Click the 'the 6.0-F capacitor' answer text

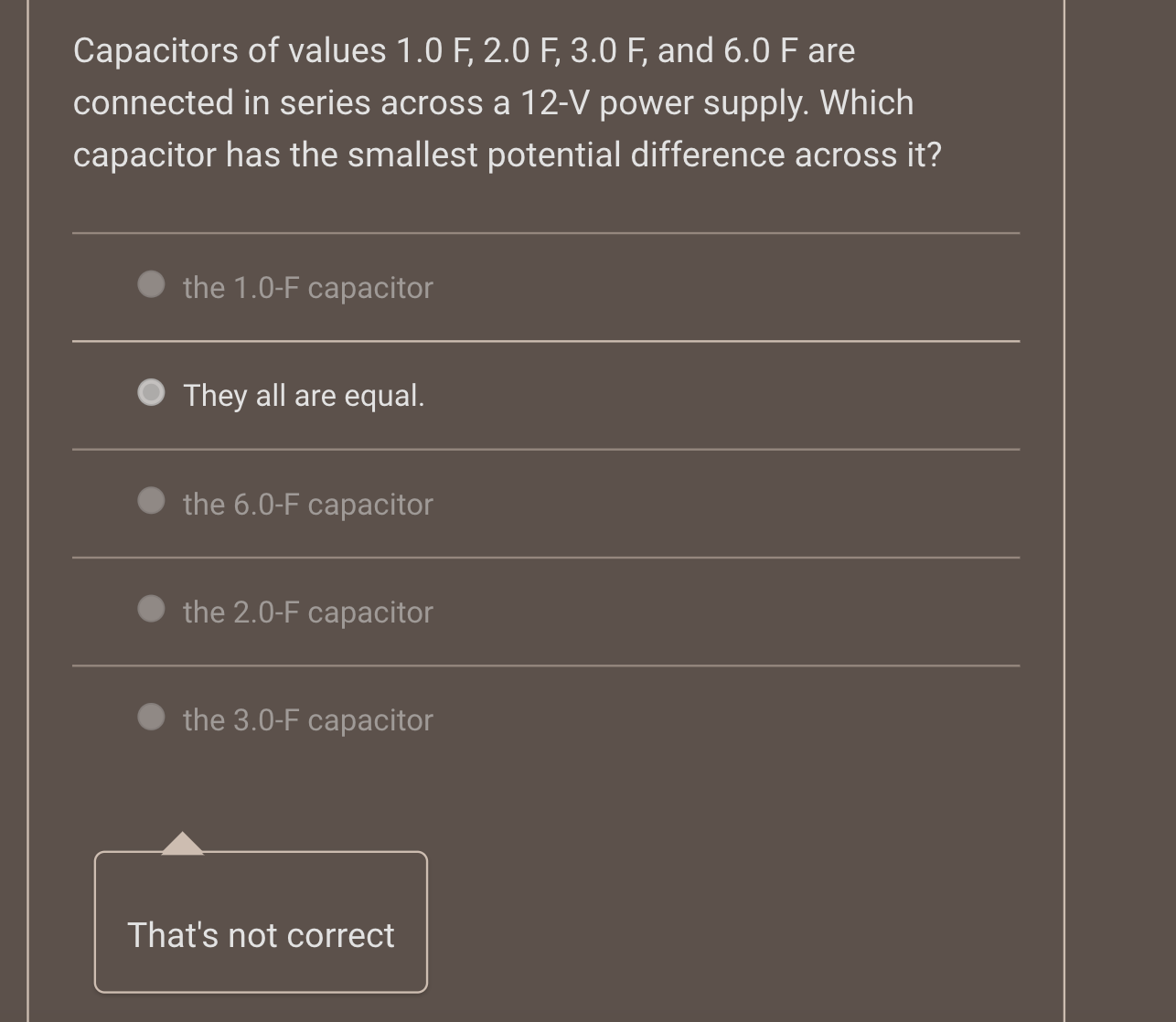(307, 504)
